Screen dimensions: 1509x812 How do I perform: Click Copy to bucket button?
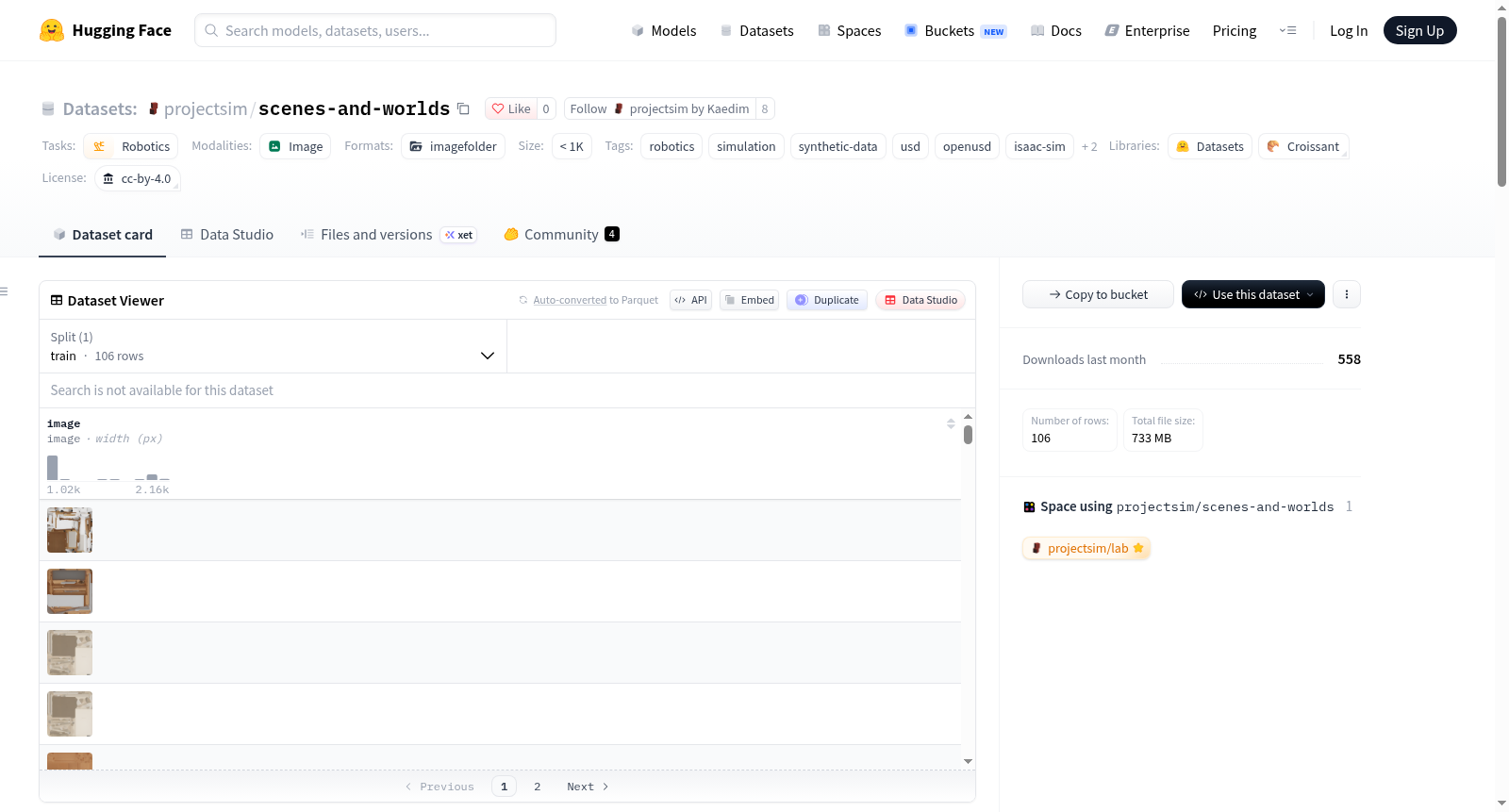point(1098,294)
